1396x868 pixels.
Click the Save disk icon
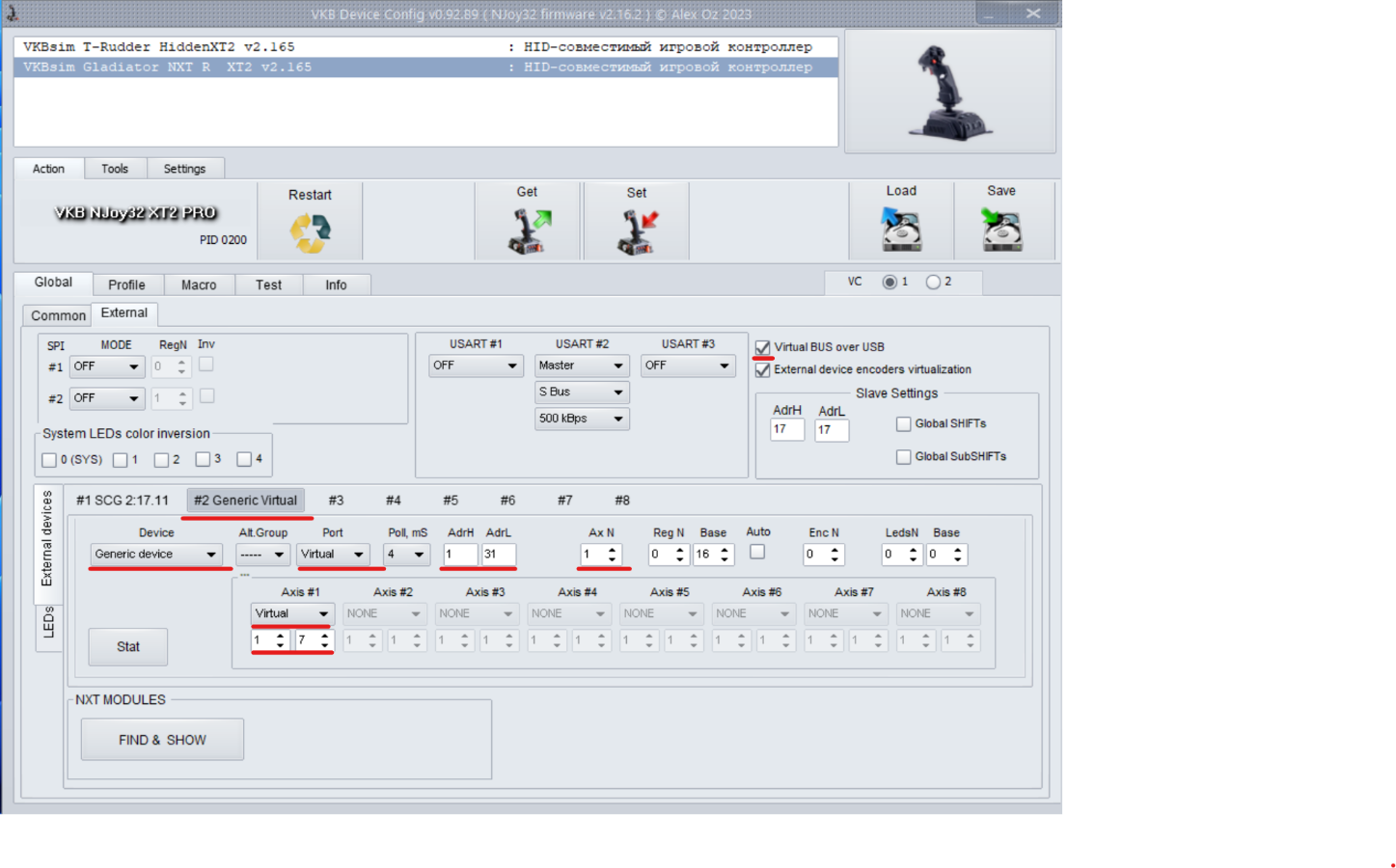(x=1001, y=230)
